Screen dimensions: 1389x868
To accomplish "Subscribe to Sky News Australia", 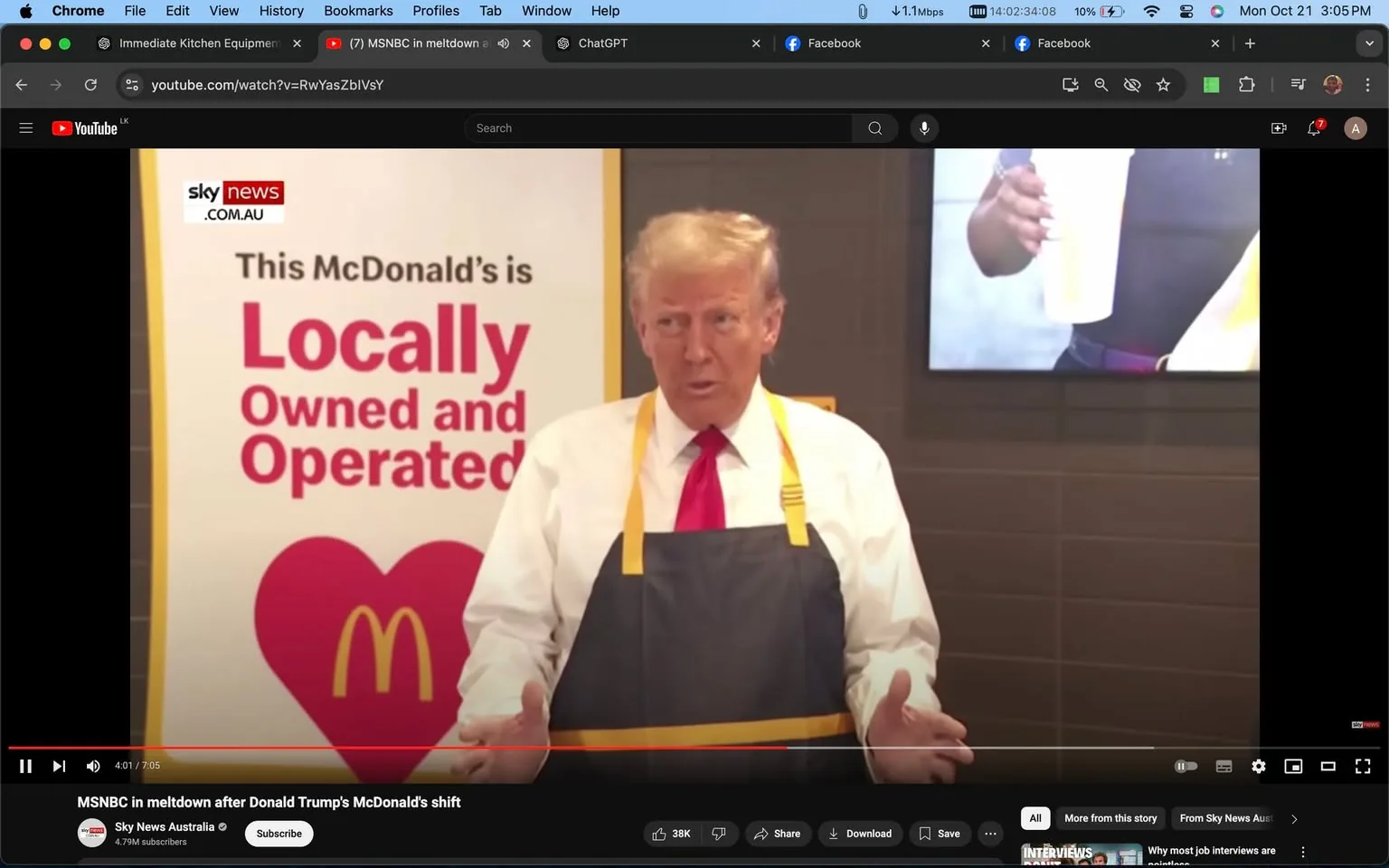I will point(279,833).
